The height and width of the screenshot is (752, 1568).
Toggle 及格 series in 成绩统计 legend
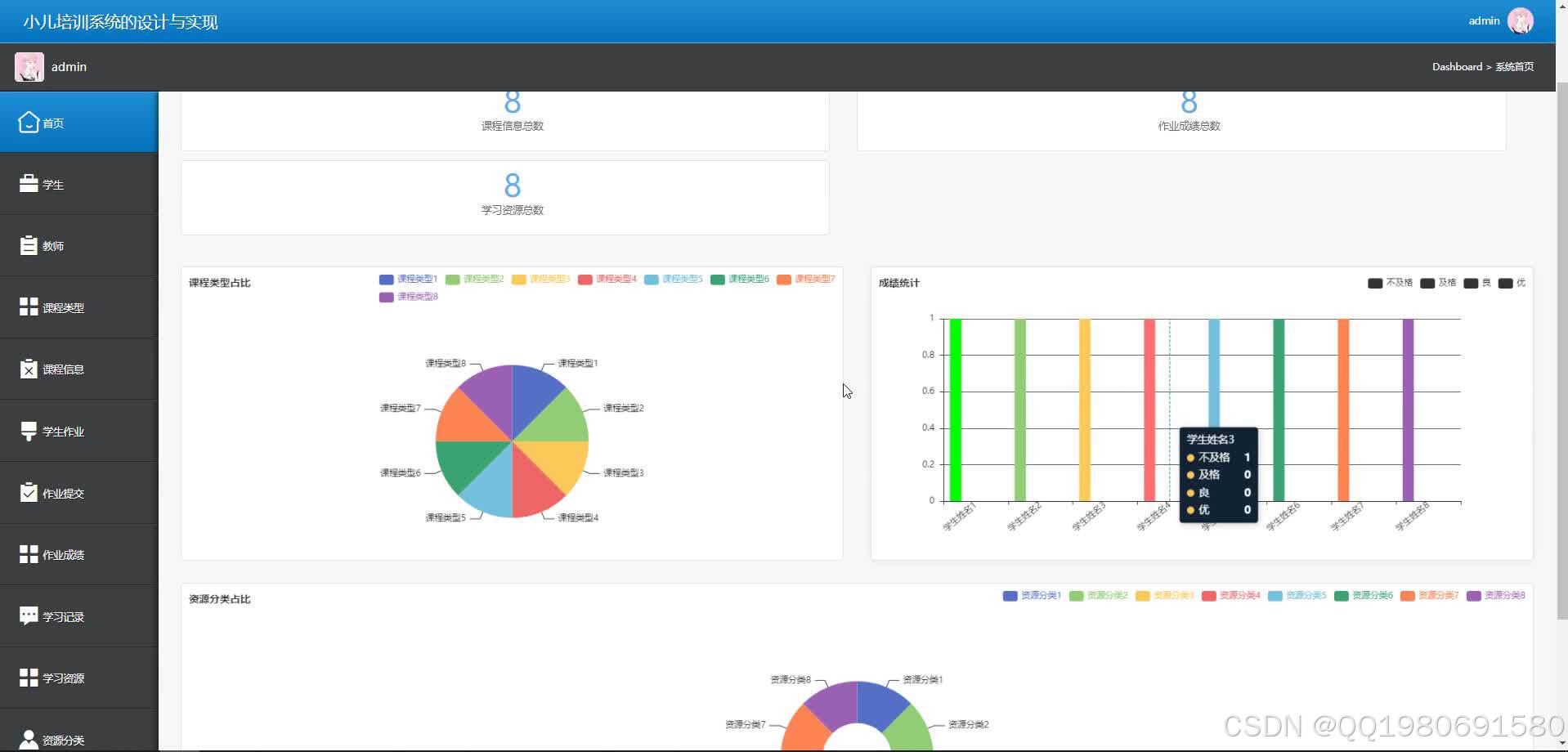pyautogui.click(x=1438, y=283)
